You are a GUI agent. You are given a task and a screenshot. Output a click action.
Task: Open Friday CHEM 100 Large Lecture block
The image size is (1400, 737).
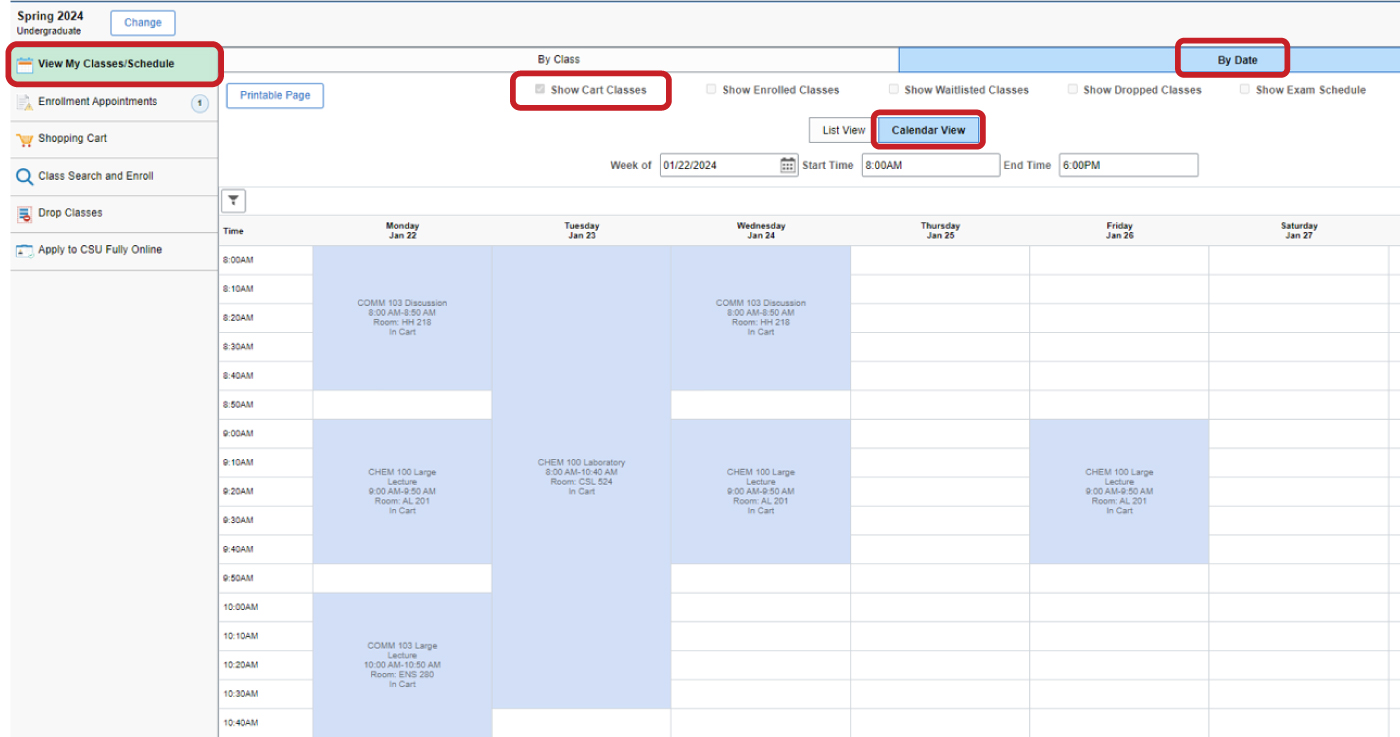tap(1119, 491)
